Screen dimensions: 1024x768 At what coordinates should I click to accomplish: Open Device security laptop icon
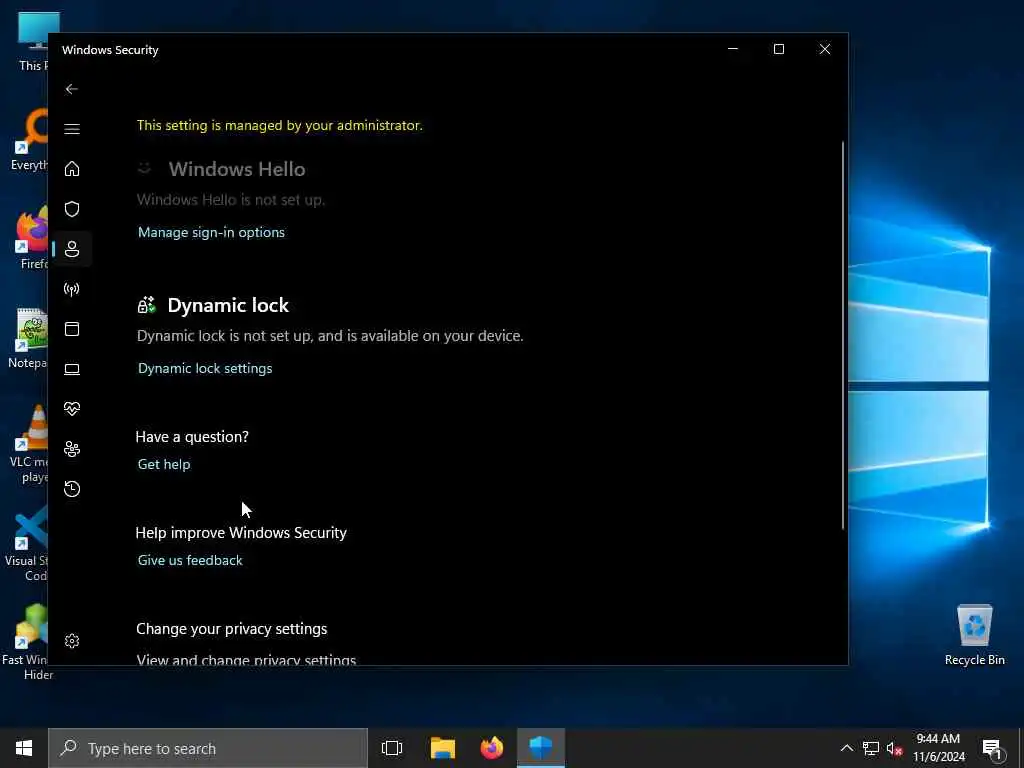click(72, 369)
